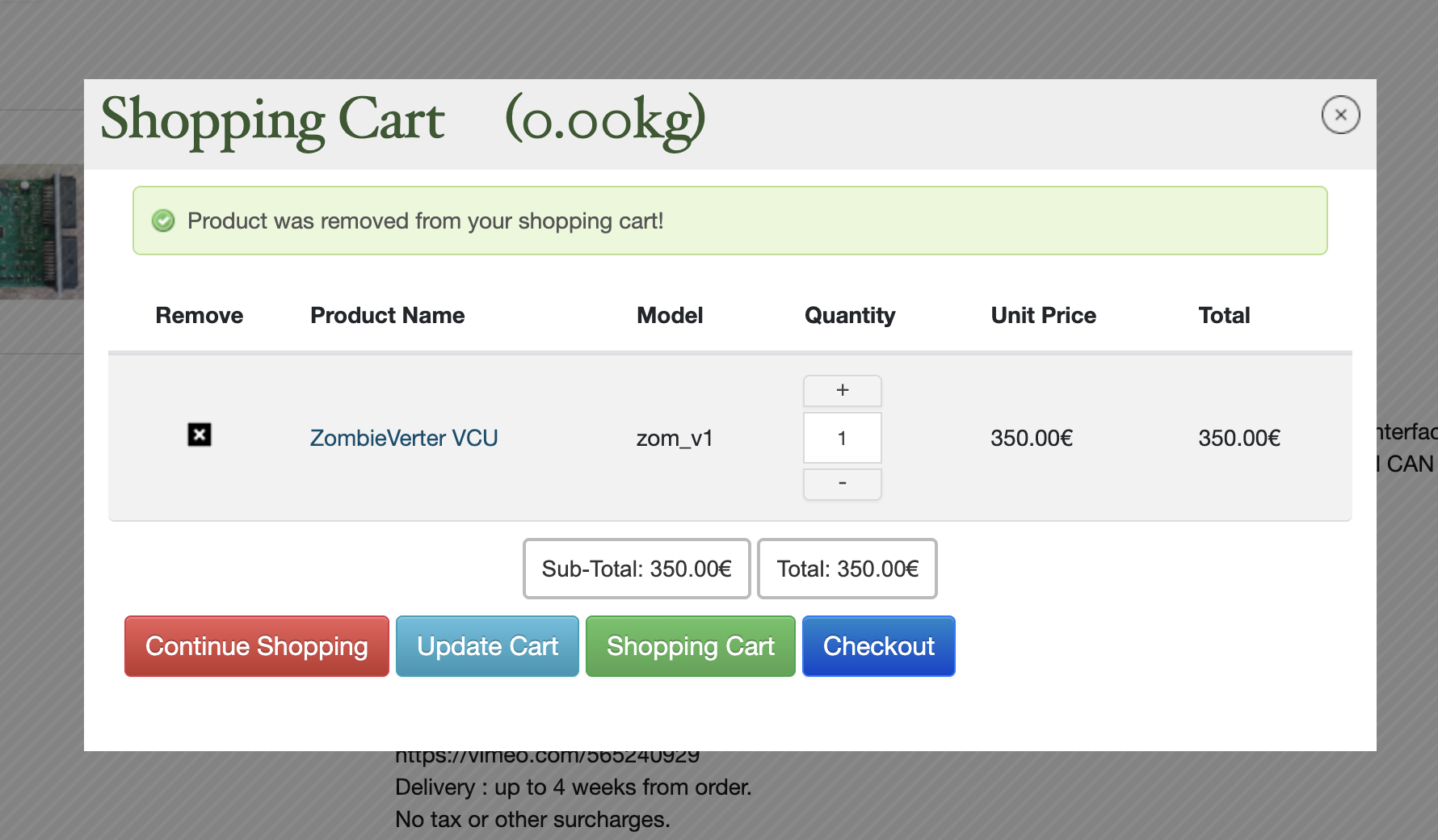Image resolution: width=1438 pixels, height=840 pixels.
Task: Click the Sub-Total 350.00€ box
Action: 637,569
